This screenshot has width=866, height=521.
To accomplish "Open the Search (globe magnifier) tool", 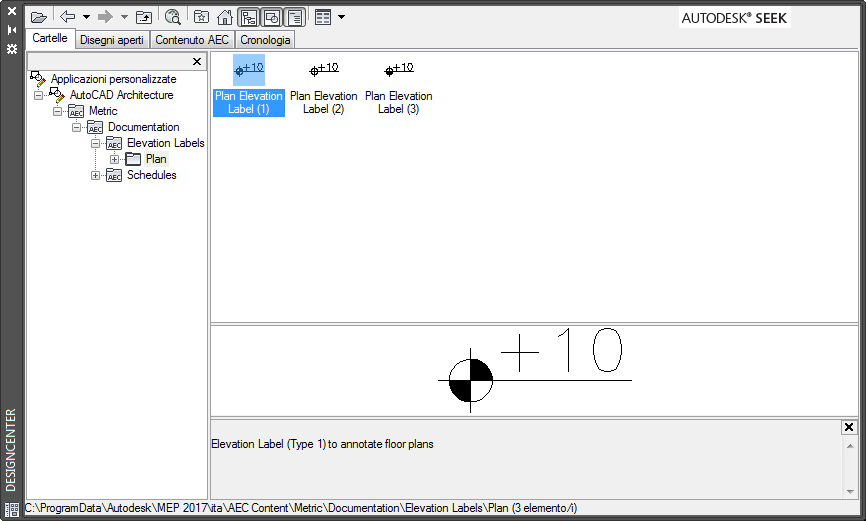I will click(x=173, y=17).
